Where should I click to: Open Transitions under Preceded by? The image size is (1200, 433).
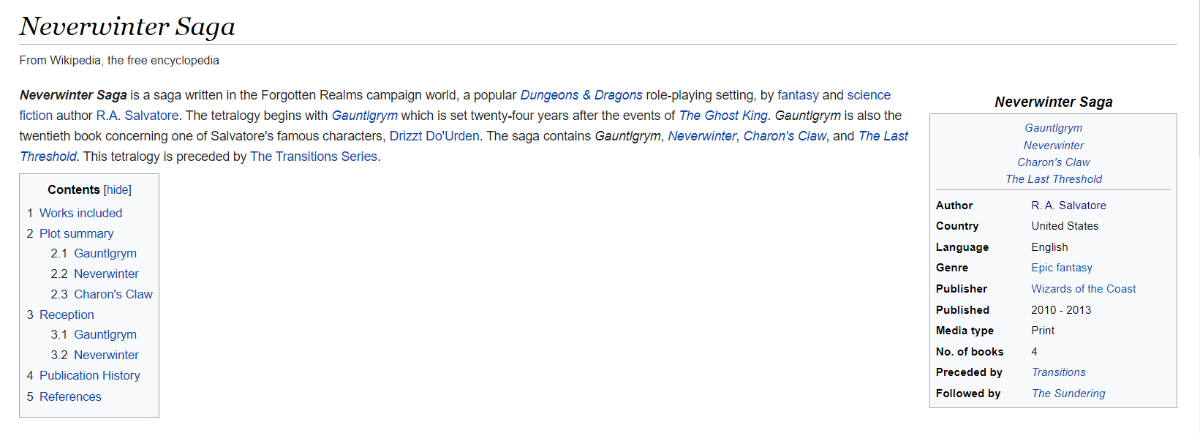point(1059,372)
